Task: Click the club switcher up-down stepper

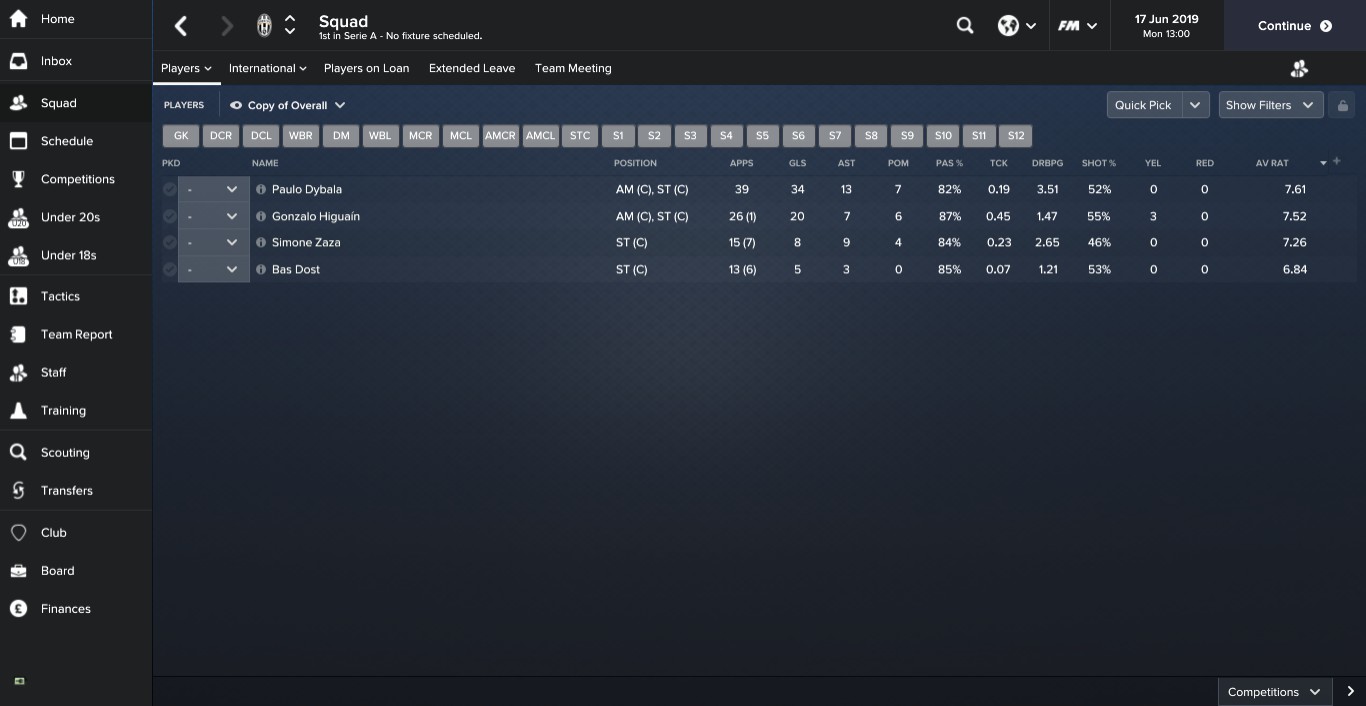Action: tap(290, 26)
